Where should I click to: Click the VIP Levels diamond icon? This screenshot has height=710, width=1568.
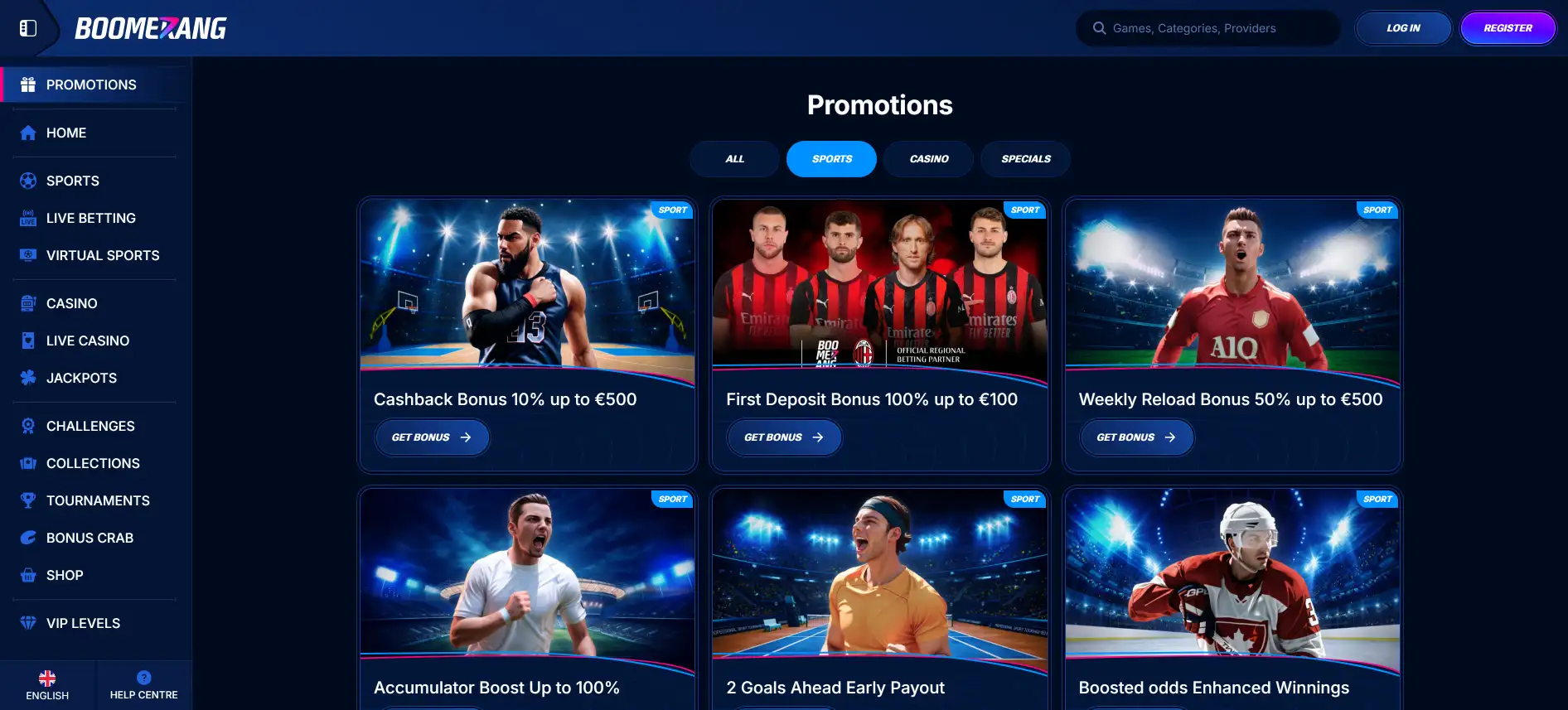pos(28,623)
